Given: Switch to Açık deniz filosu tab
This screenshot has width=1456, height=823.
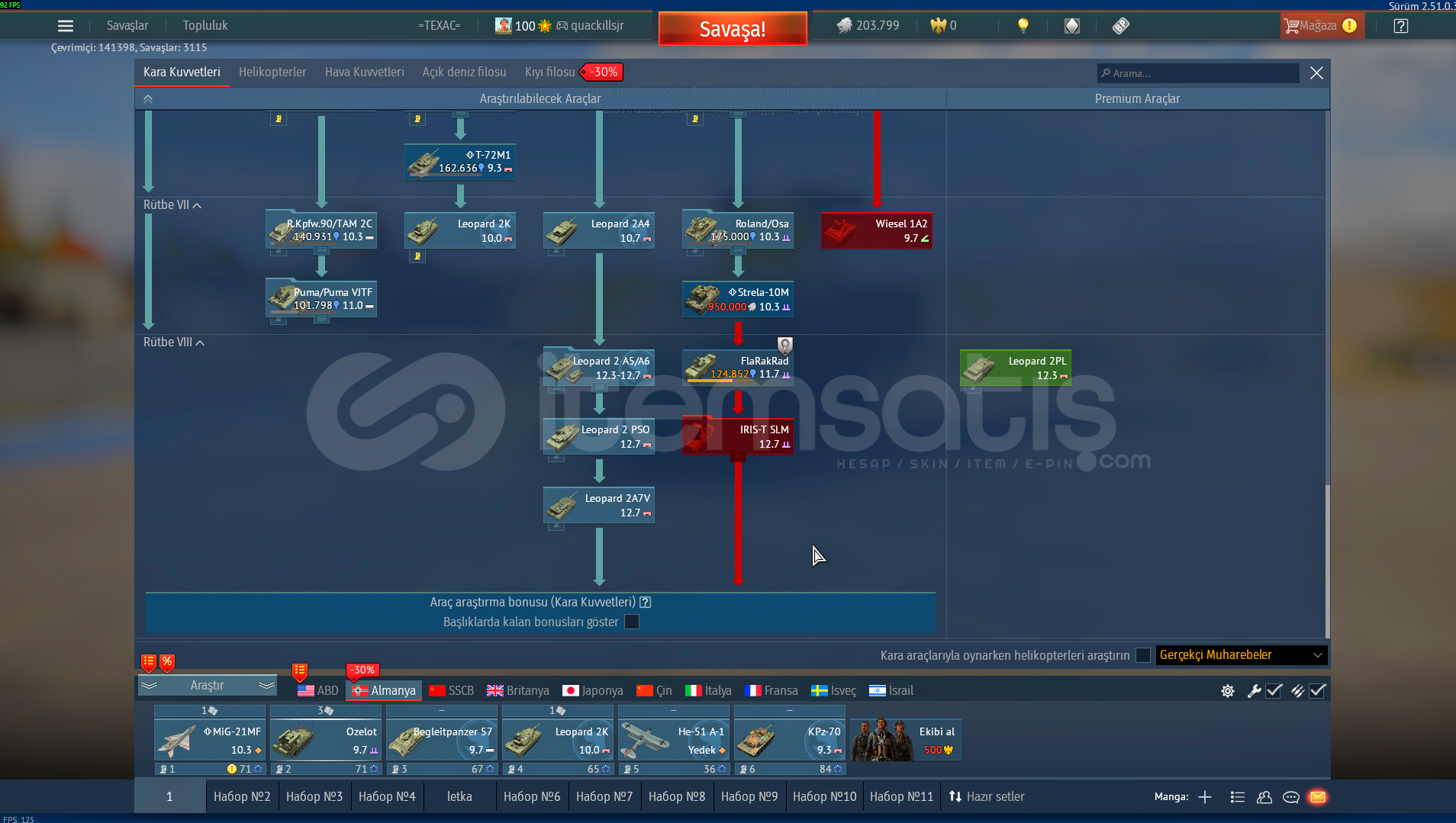Looking at the screenshot, I should pos(465,72).
